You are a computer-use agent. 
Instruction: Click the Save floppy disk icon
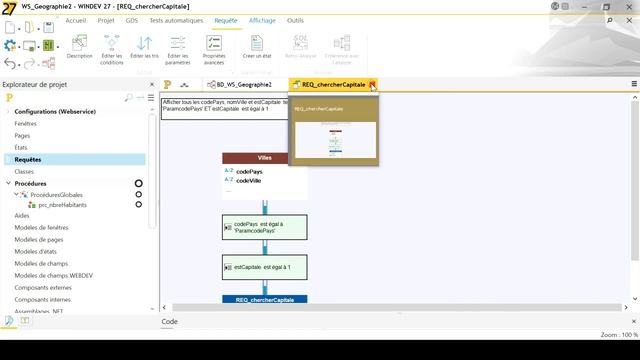click(49, 28)
